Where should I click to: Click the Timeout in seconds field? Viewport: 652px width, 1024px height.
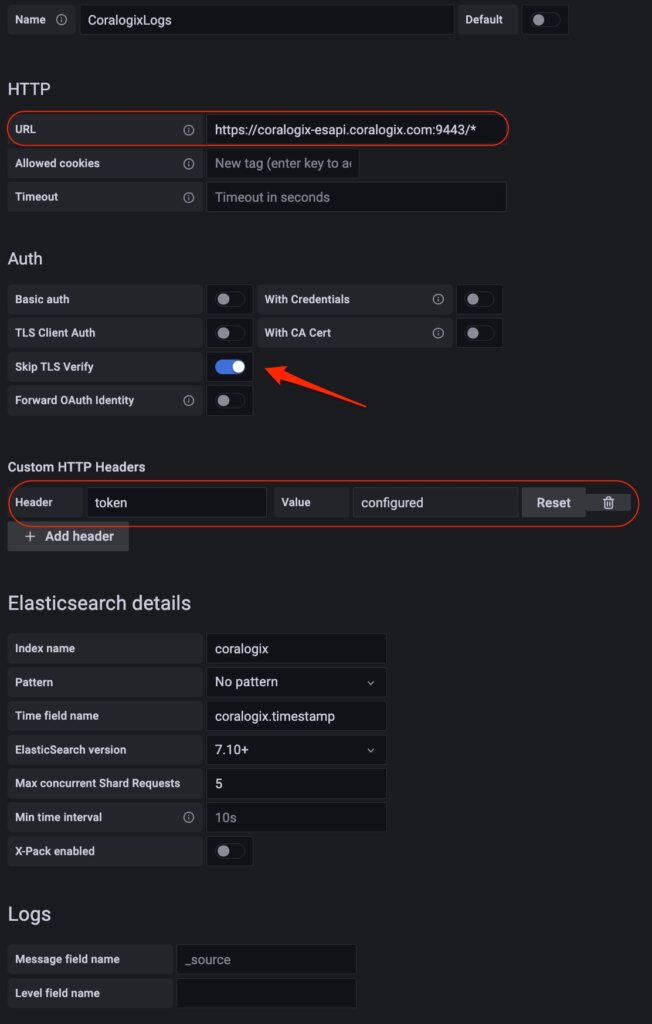(x=356, y=197)
